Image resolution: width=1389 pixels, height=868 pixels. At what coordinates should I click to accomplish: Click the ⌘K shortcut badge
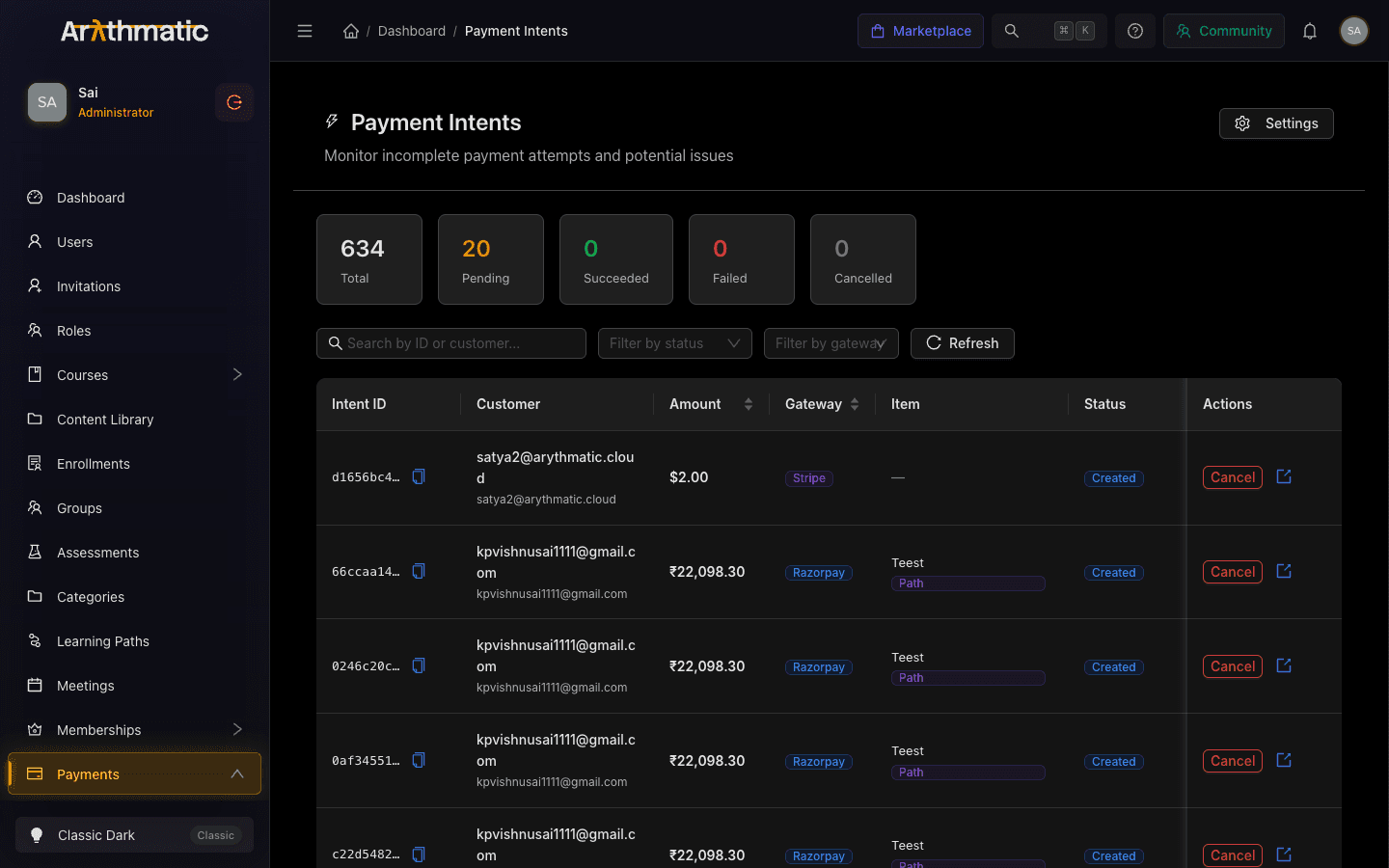coord(1075,31)
